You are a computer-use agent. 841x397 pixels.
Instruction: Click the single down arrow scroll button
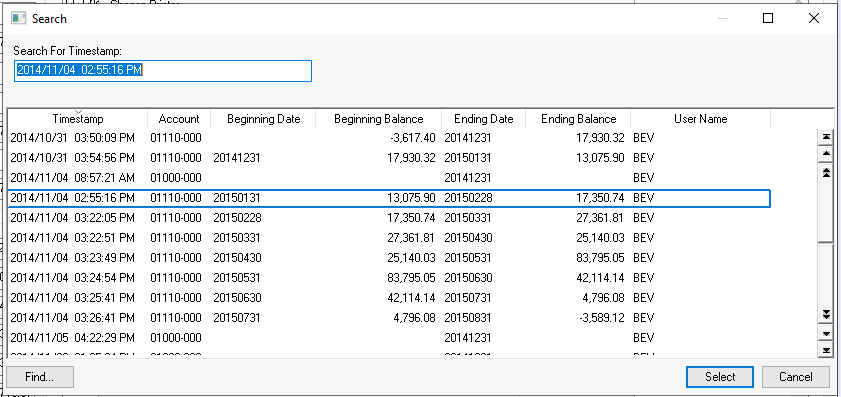click(x=826, y=334)
